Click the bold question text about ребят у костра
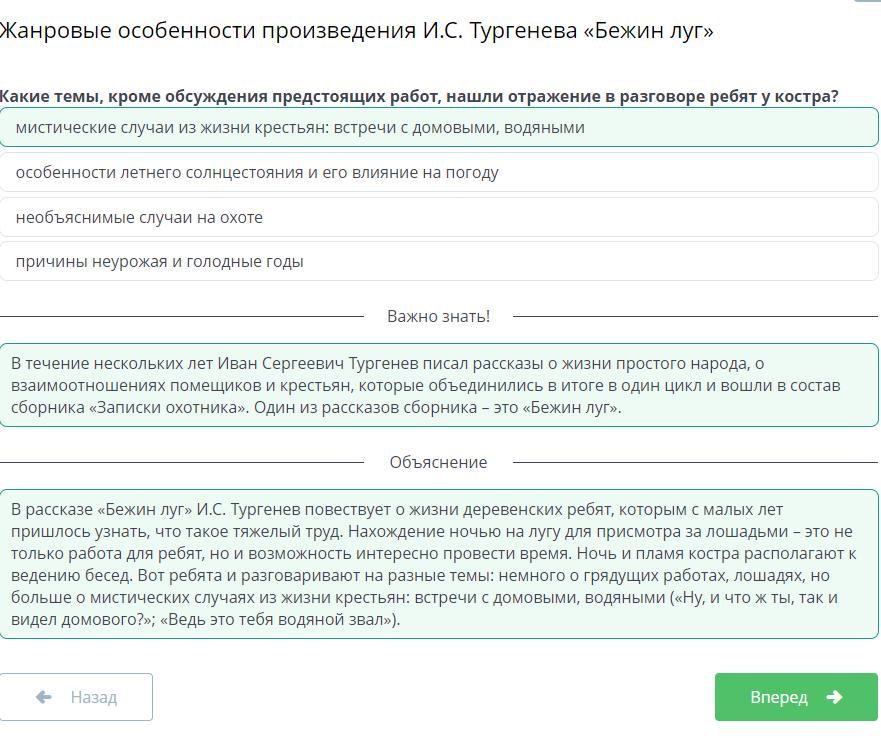This screenshot has width=881, height=738. pyautogui.click(x=419, y=96)
